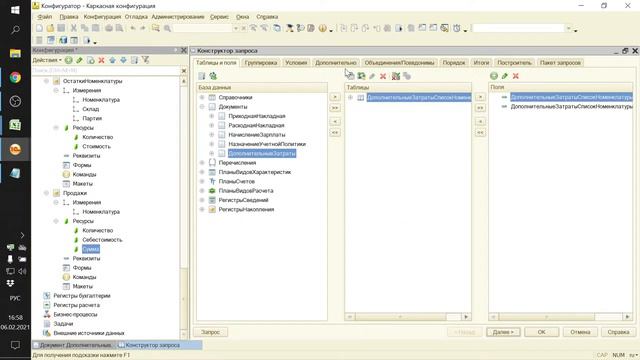Click the red delete icon above Таблицы list

coord(383,76)
